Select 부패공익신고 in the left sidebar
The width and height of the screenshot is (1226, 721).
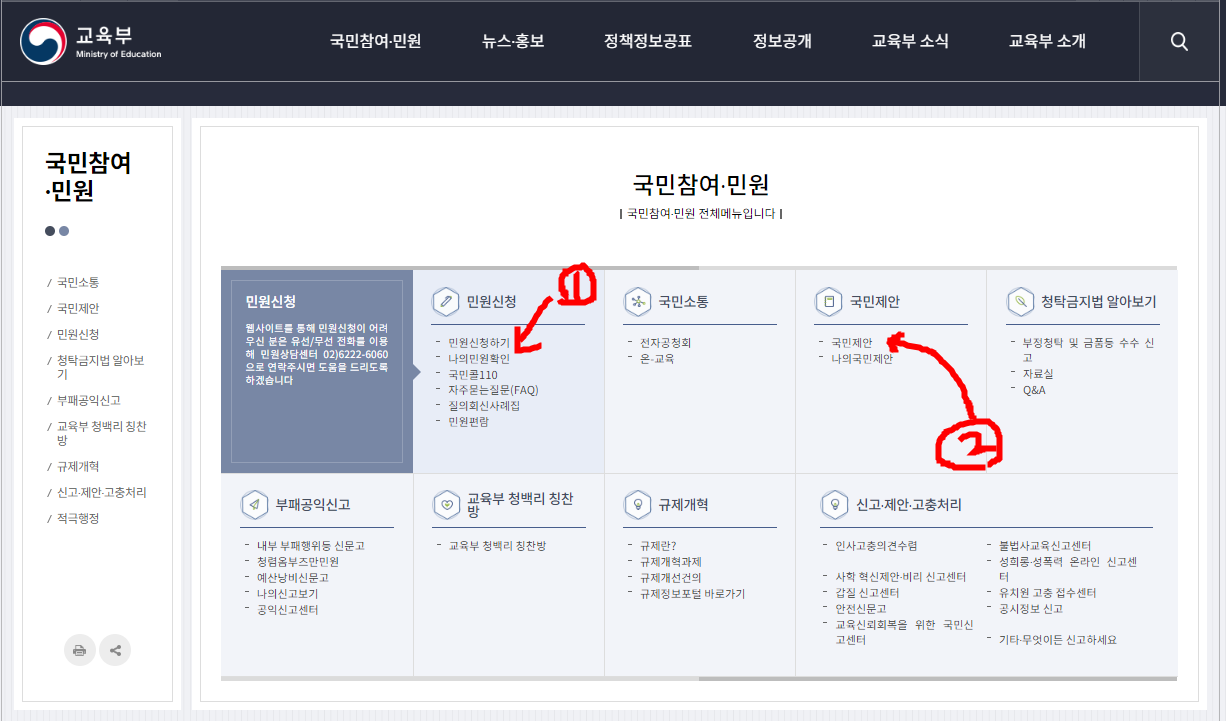pyautogui.click(x=89, y=400)
